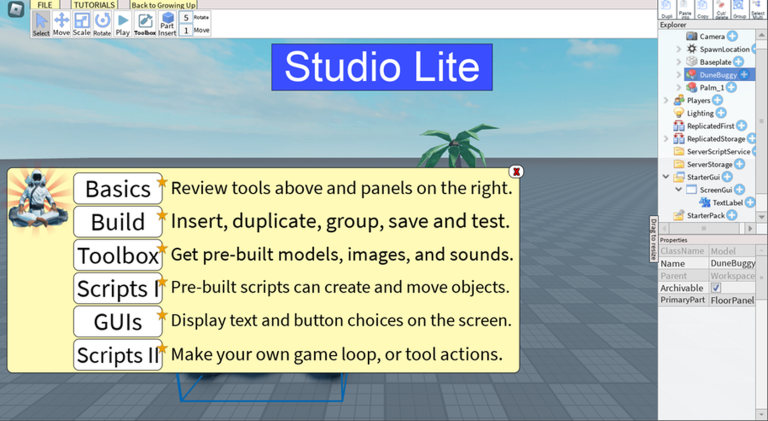This screenshot has height=421, width=768.
Task: Add a child to Baseplate
Action: coord(738,62)
